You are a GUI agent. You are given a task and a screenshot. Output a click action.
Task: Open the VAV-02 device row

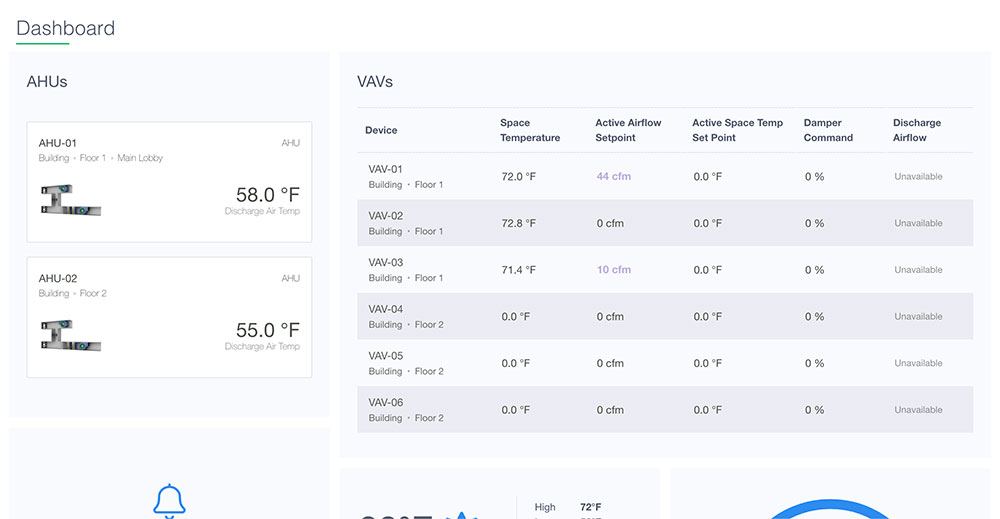665,223
